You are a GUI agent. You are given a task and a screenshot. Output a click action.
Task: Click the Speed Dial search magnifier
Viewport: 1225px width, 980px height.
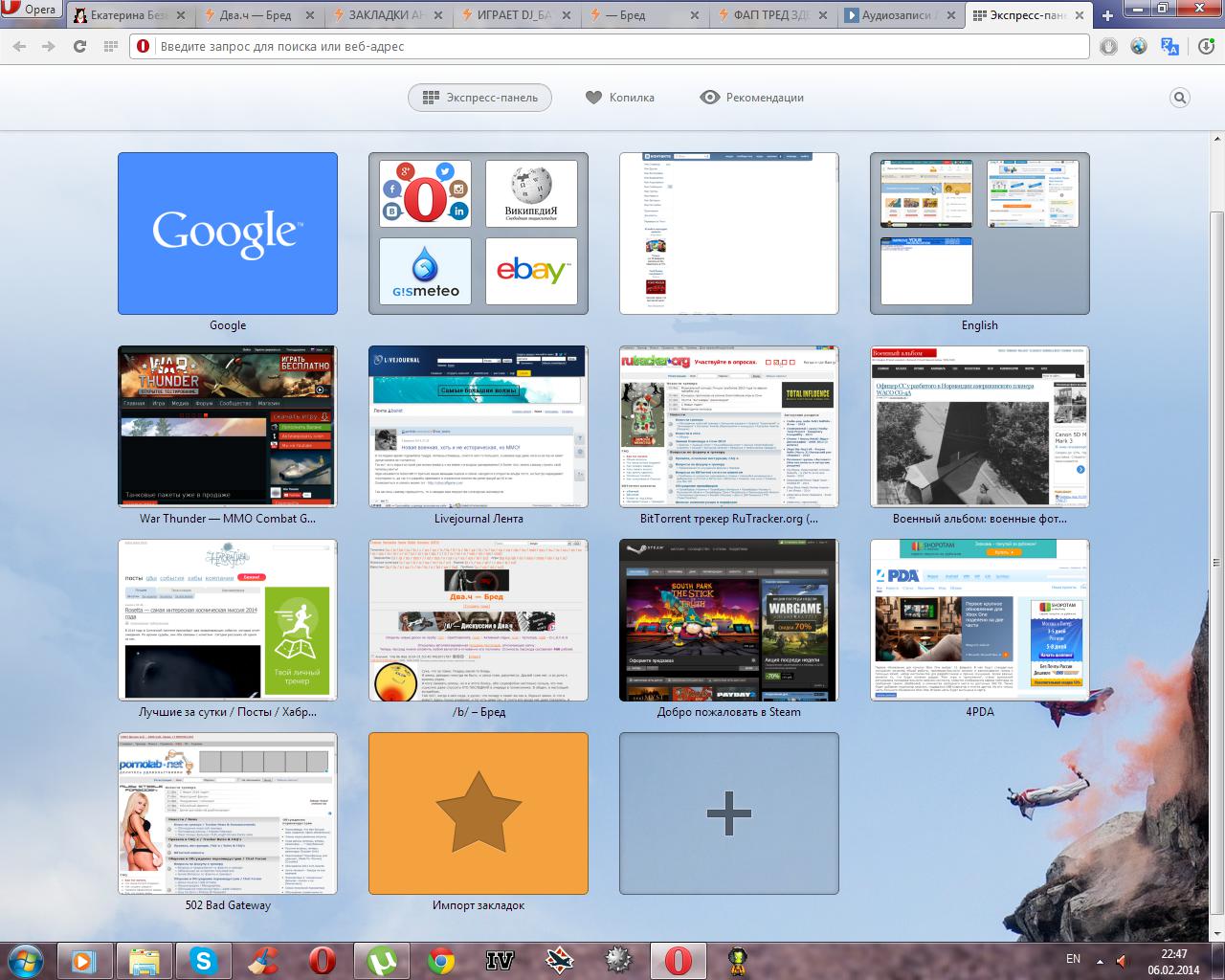point(1180,98)
